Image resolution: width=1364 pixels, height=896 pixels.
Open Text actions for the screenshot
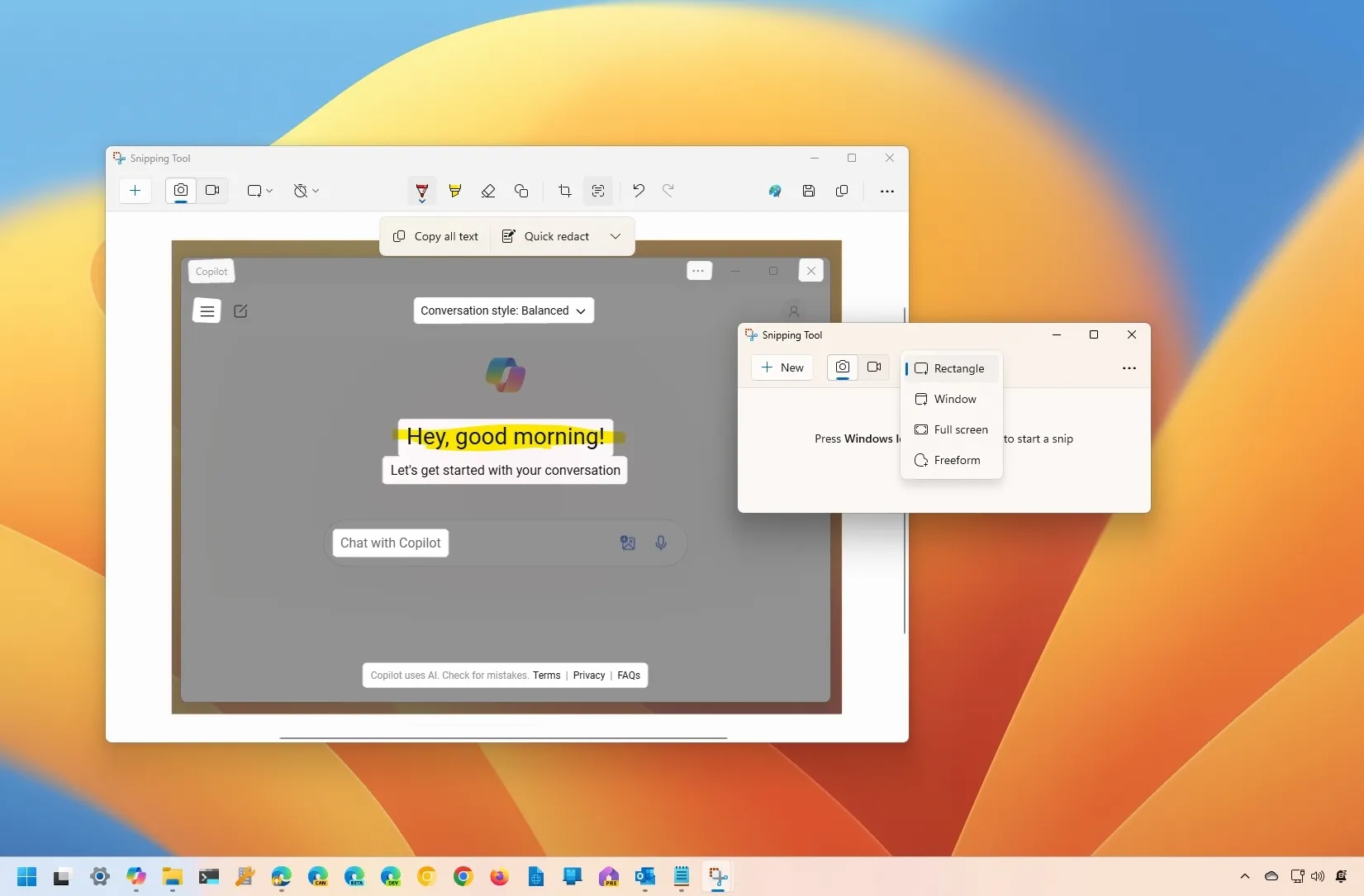point(598,191)
